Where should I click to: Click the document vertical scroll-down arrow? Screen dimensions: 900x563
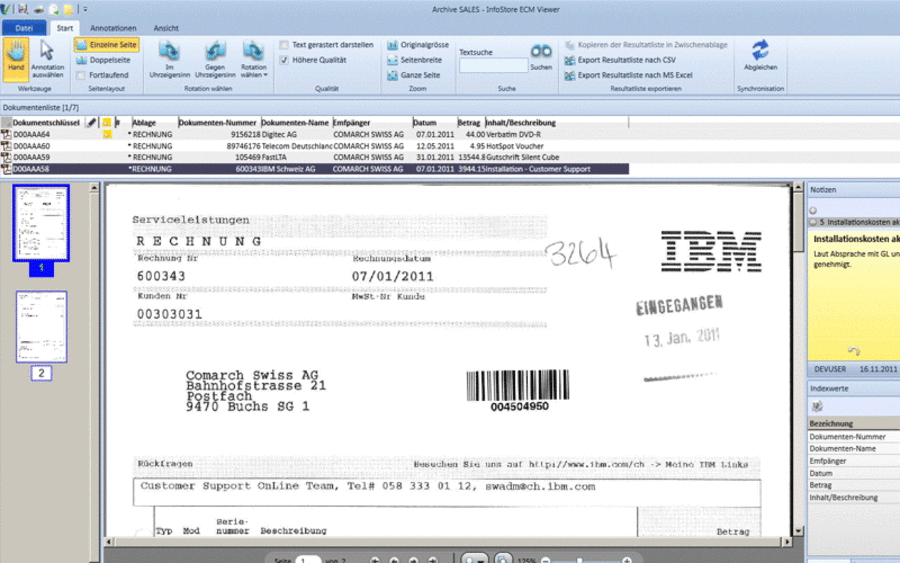click(798, 531)
